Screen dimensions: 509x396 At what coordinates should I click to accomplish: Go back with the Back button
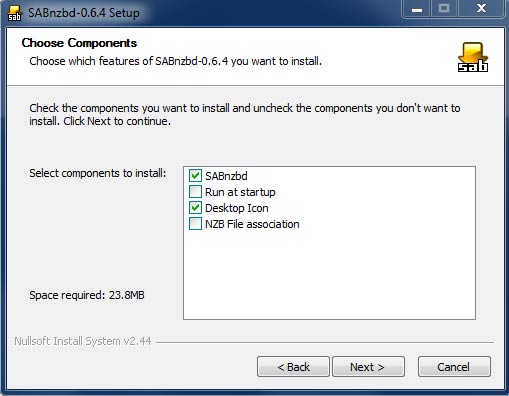[293, 367]
